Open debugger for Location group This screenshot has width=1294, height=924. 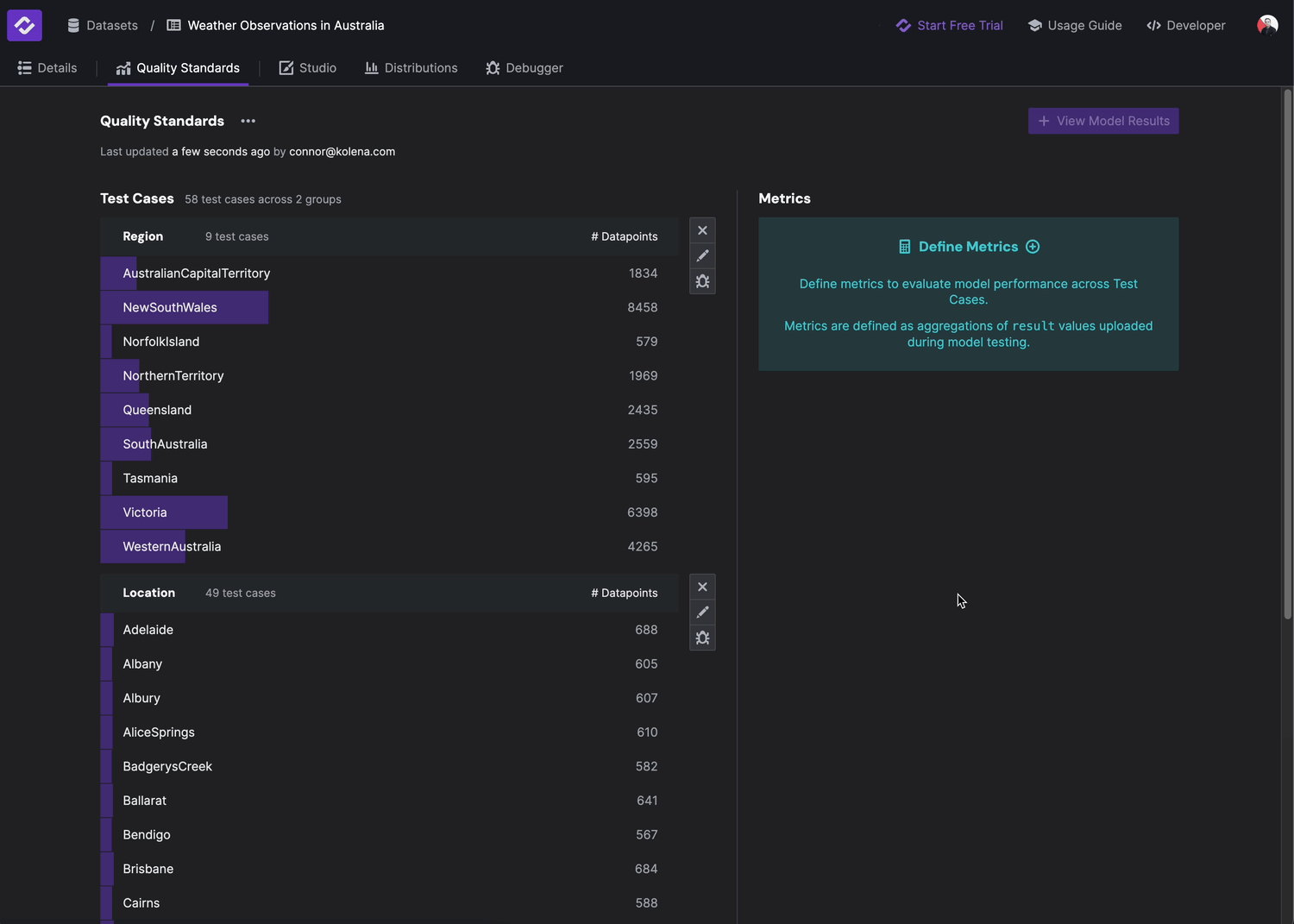[x=702, y=638]
